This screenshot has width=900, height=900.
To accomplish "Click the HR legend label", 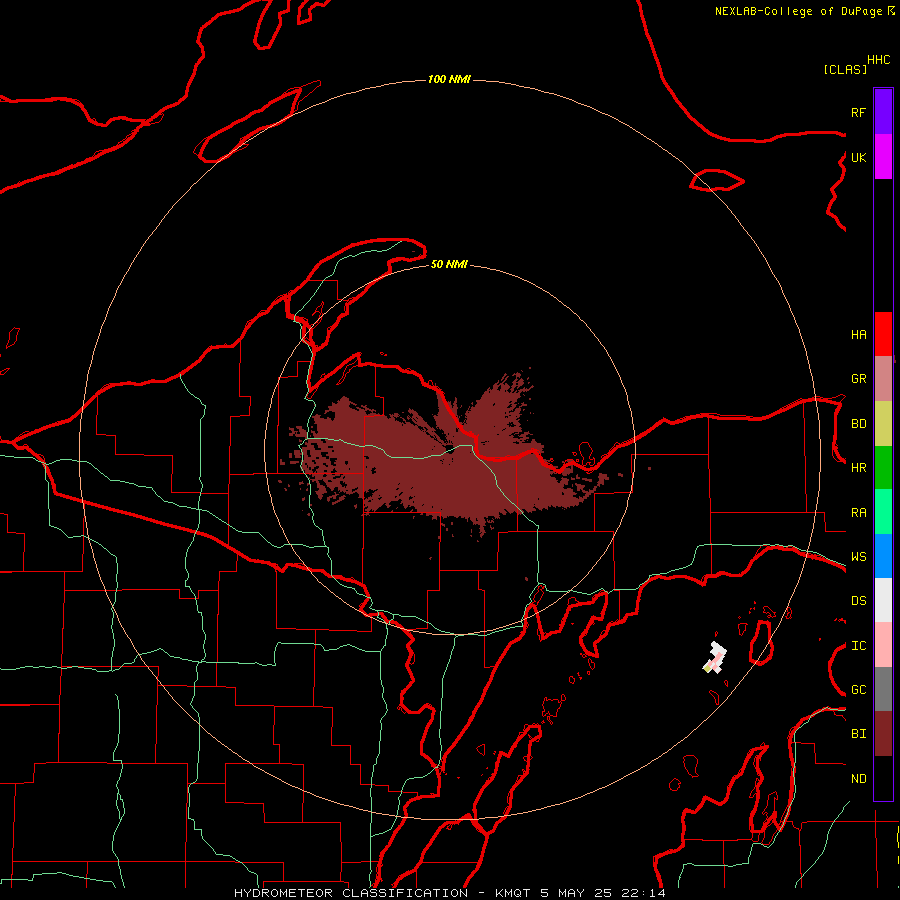I will (x=858, y=468).
